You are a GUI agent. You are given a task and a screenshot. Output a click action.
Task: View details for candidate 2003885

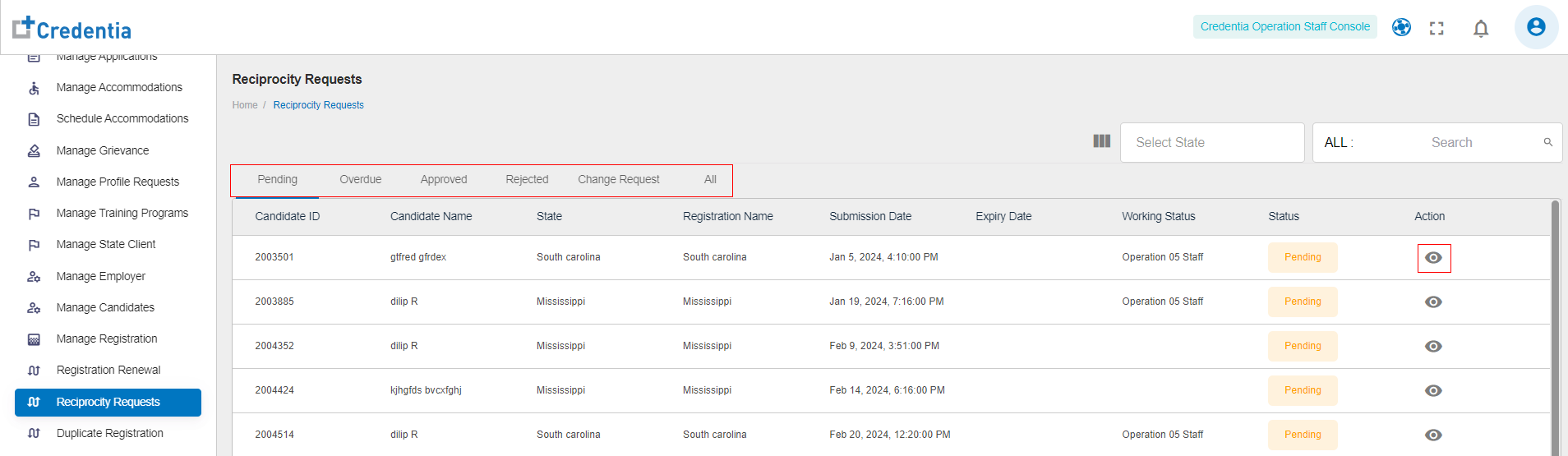click(1433, 302)
